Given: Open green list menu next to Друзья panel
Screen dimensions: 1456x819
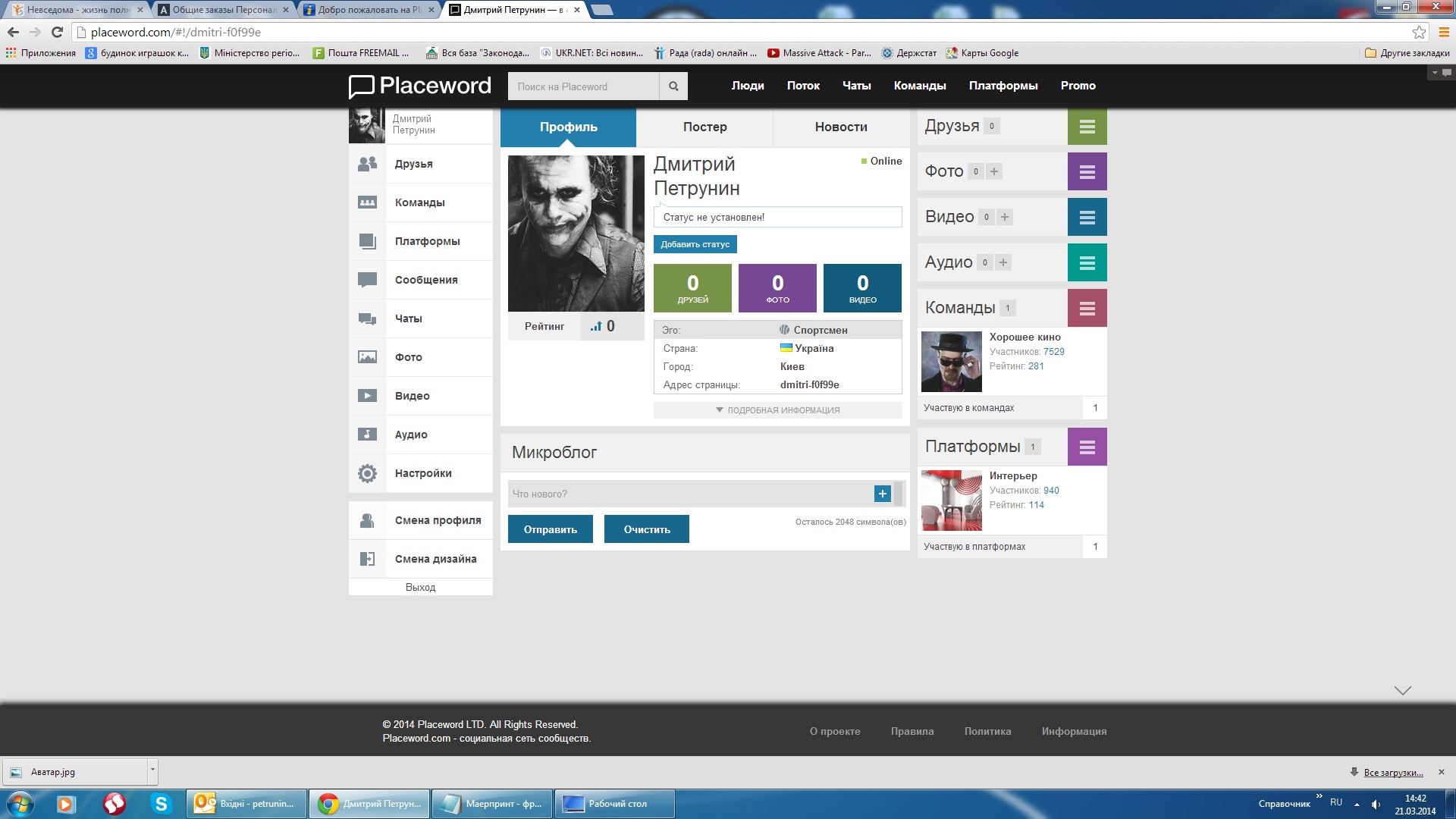Looking at the screenshot, I should tap(1087, 127).
